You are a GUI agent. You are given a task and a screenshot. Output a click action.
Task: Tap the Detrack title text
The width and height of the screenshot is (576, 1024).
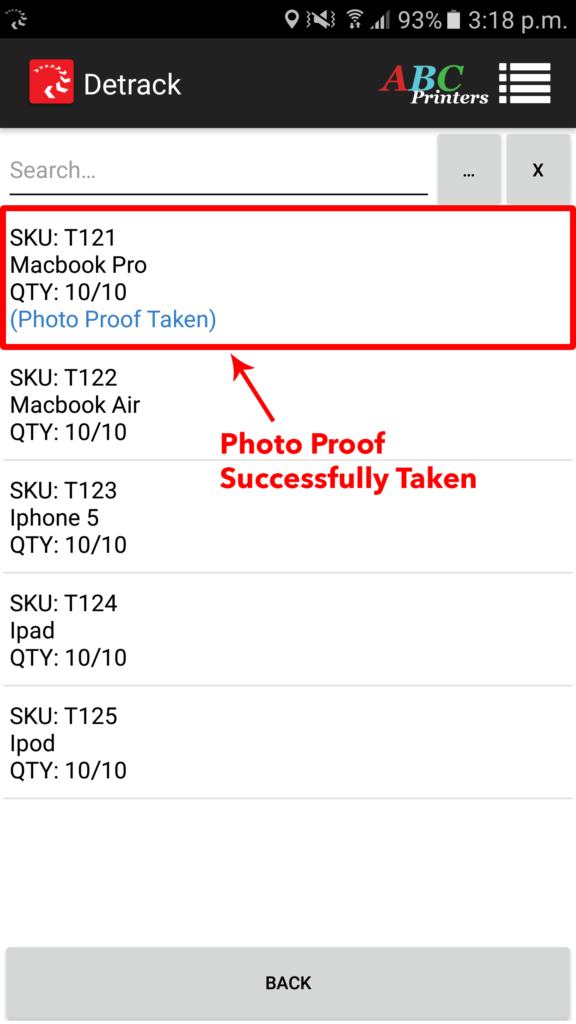pos(132,84)
